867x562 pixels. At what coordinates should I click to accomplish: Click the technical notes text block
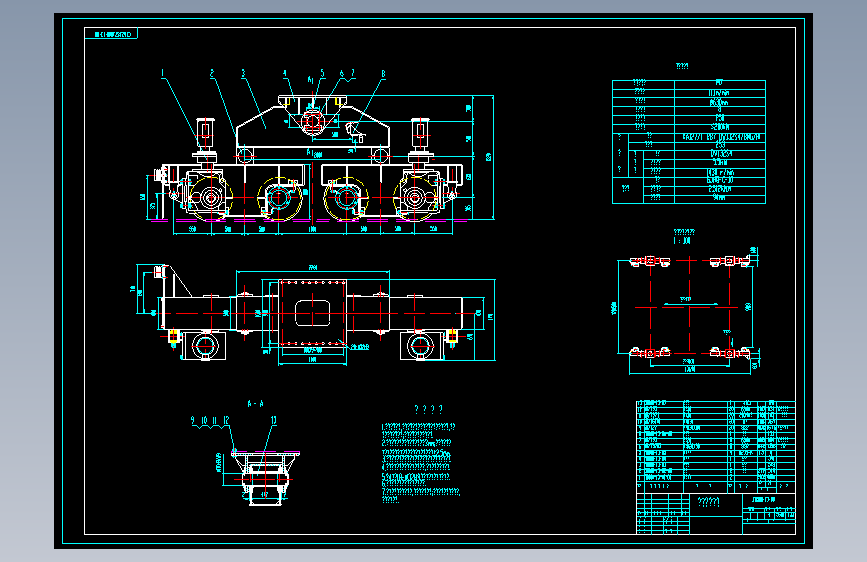tap(420, 462)
